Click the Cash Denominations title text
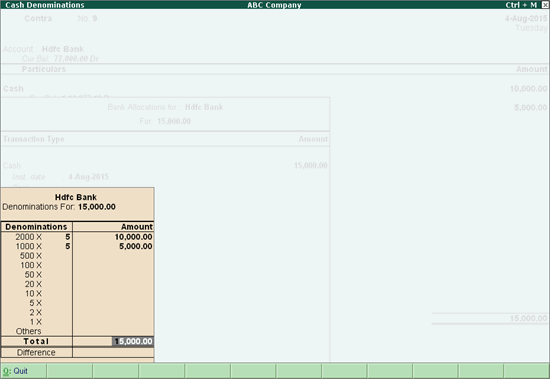This screenshot has height=379, width=550. click(45, 5)
